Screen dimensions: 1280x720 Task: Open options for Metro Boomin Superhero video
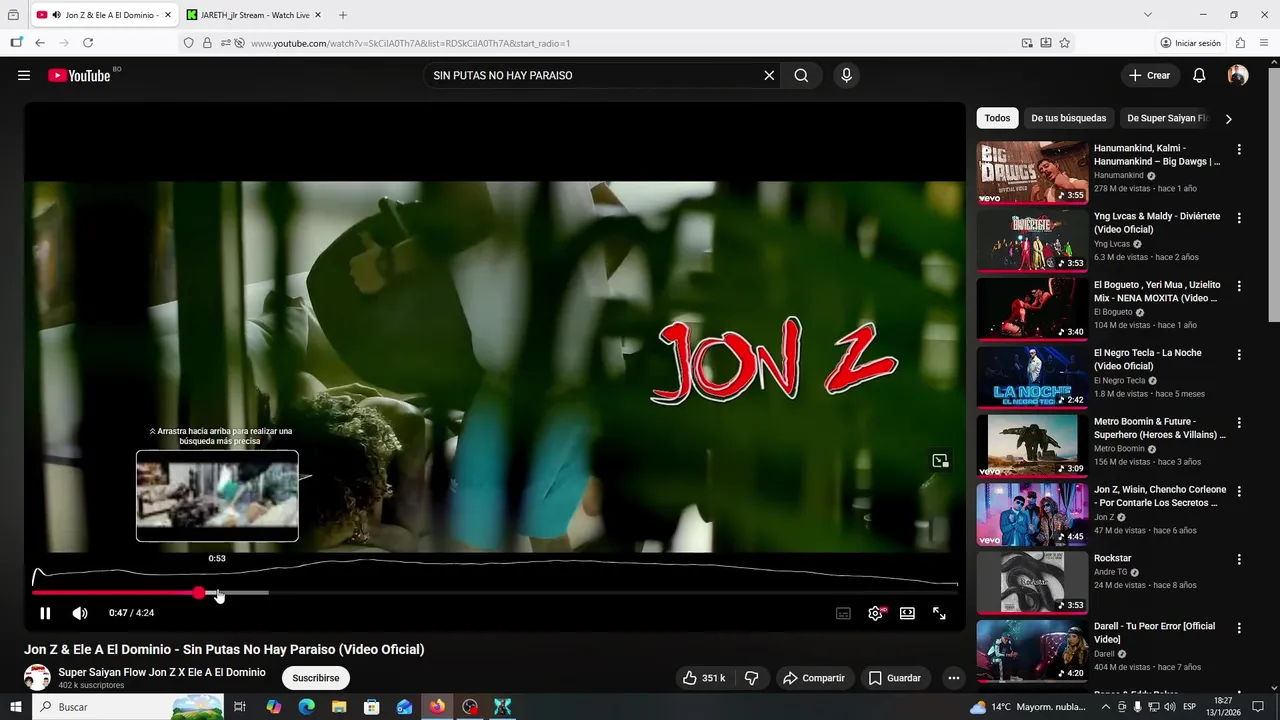point(1239,423)
